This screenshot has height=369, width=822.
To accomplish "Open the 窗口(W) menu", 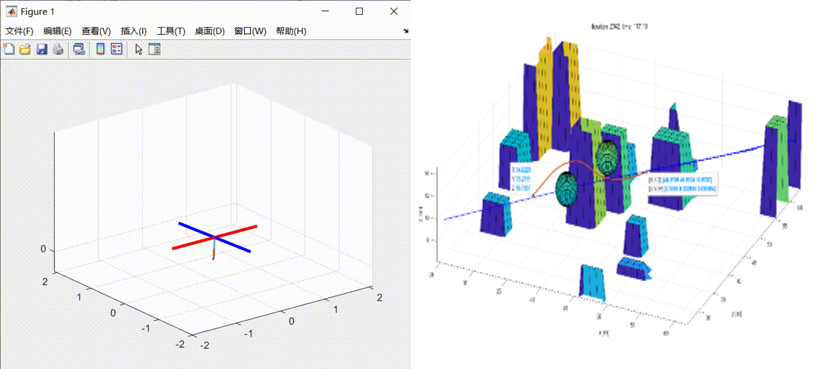I will click(x=250, y=31).
